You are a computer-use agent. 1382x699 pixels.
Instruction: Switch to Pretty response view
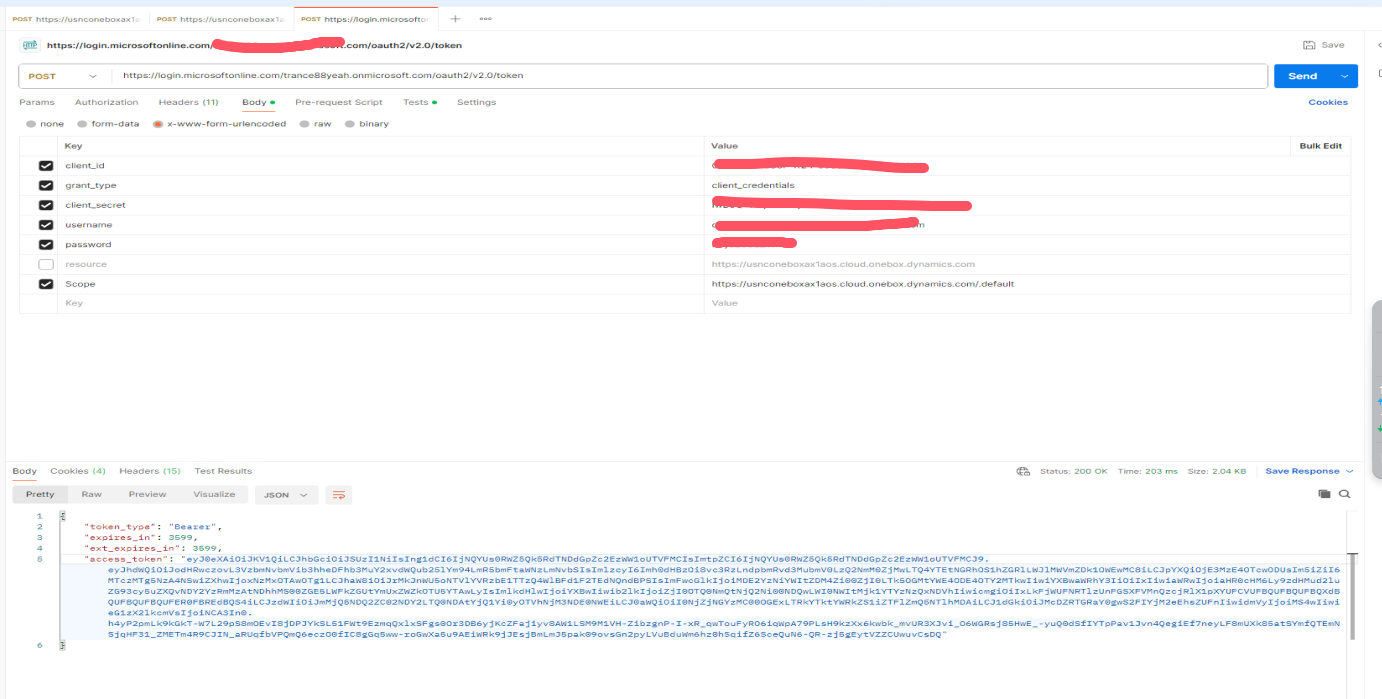(40, 494)
